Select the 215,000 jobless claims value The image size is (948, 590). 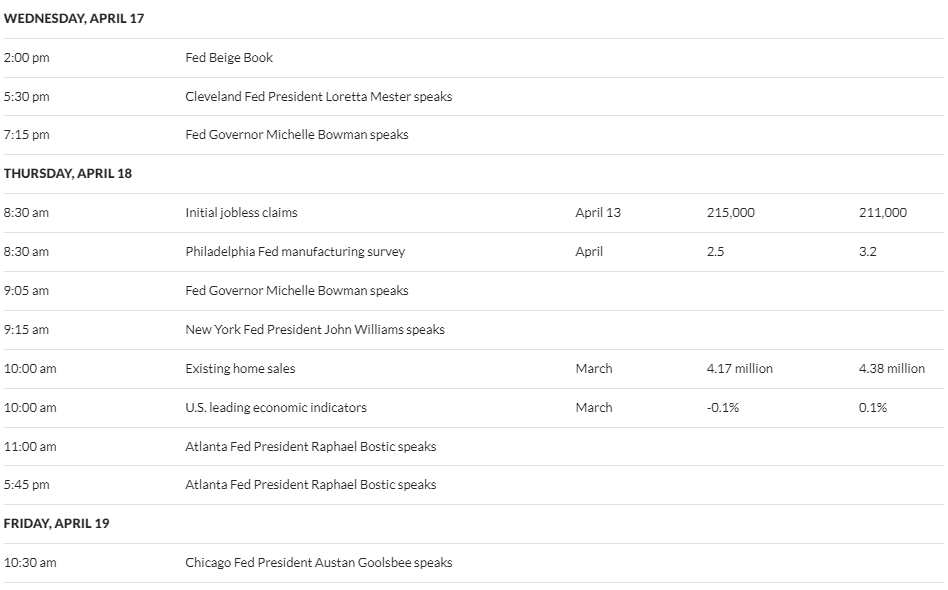coord(730,213)
